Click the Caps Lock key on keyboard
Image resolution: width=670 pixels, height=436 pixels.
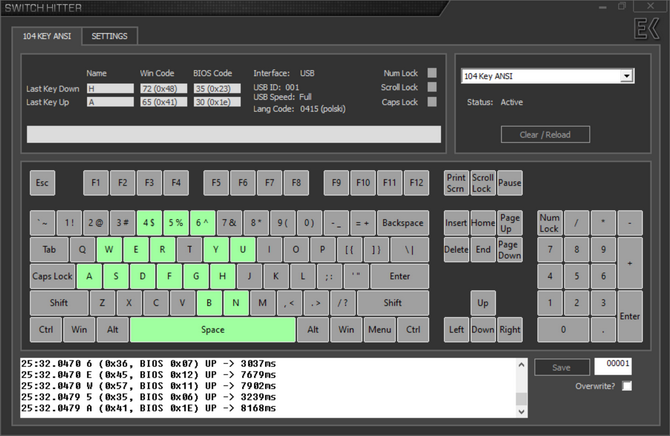click(x=52, y=276)
